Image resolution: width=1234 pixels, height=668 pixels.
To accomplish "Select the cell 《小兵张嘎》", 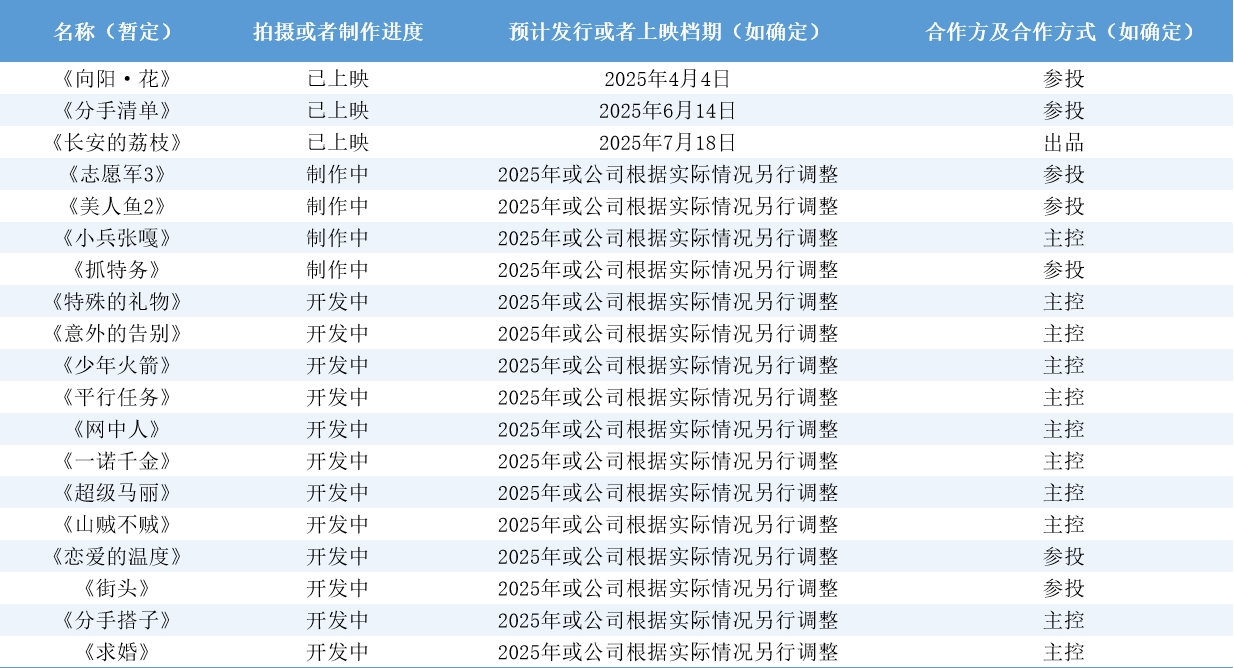I will click(116, 238).
